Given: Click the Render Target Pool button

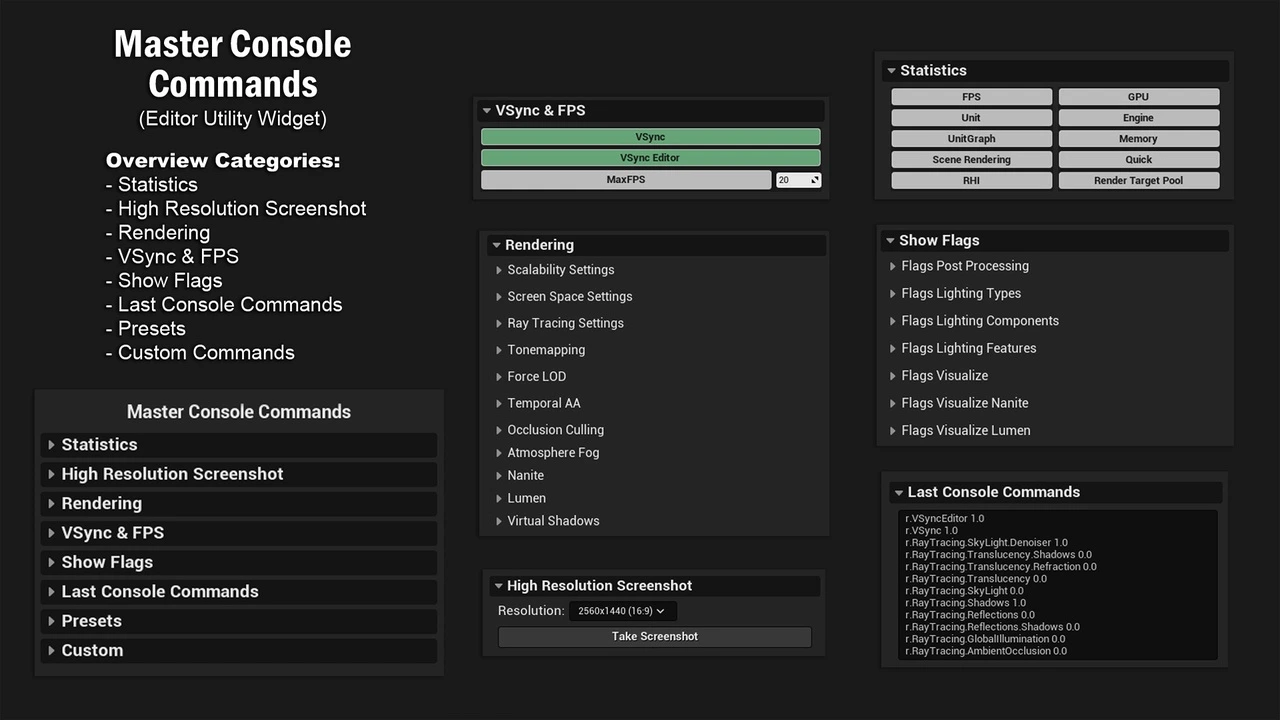Looking at the screenshot, I should coord(1138,181).
